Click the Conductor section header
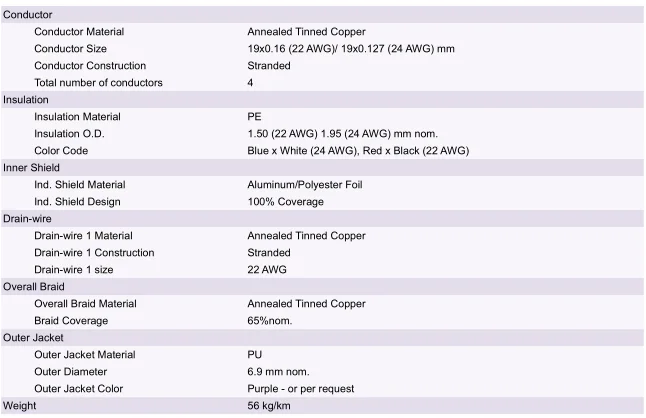 (x=28, y=15)
